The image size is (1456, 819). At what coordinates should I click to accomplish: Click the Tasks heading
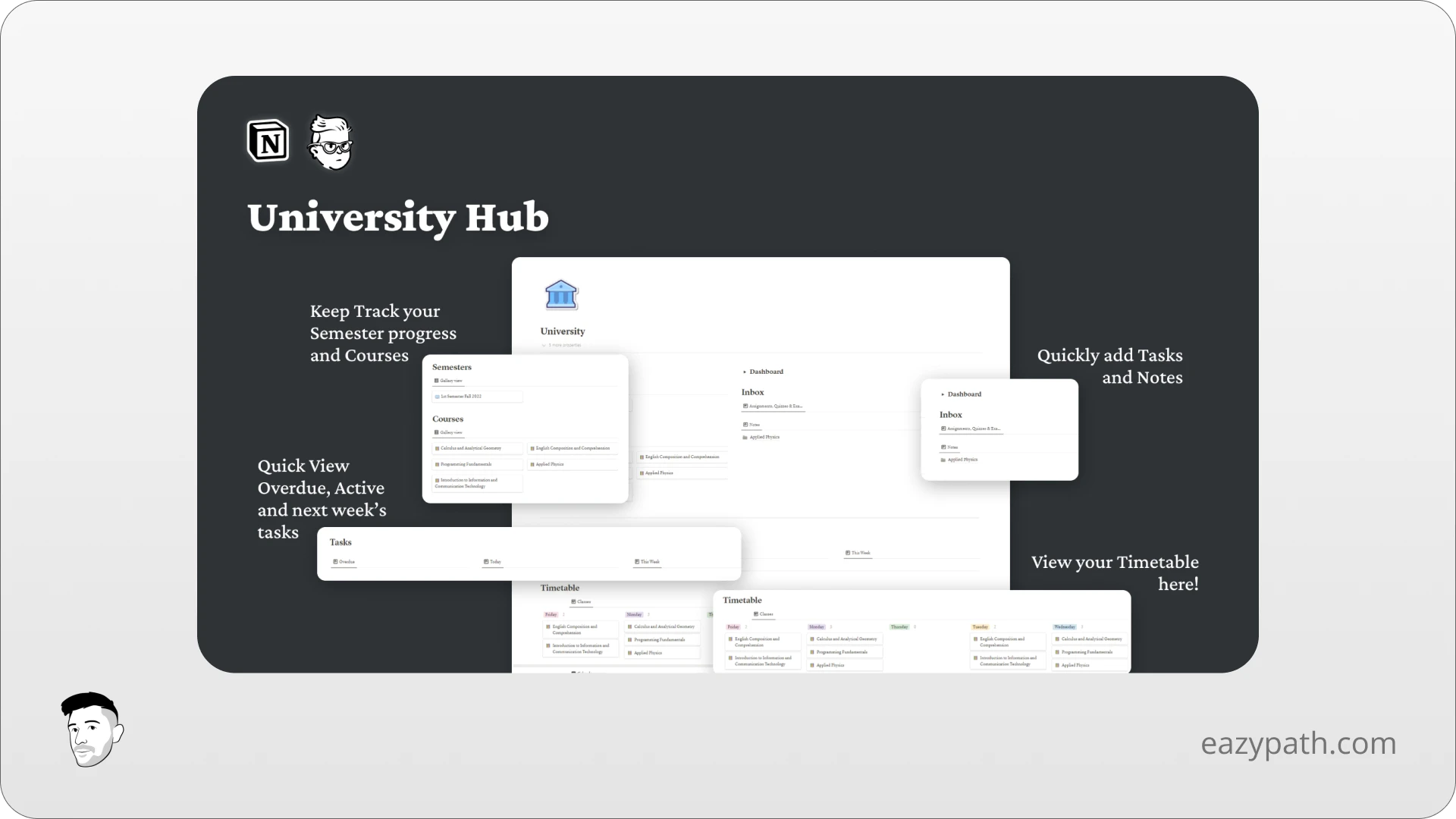pos(340,542)
